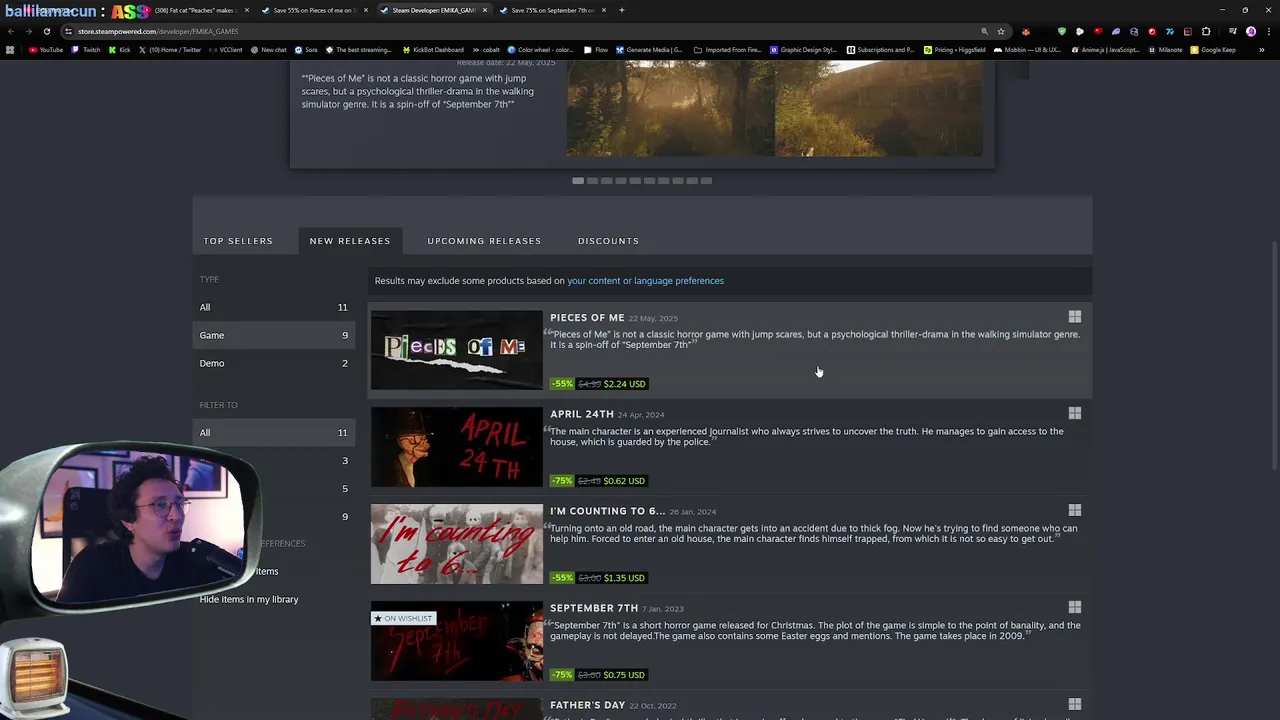Filter type by Game

coord(273,335)
